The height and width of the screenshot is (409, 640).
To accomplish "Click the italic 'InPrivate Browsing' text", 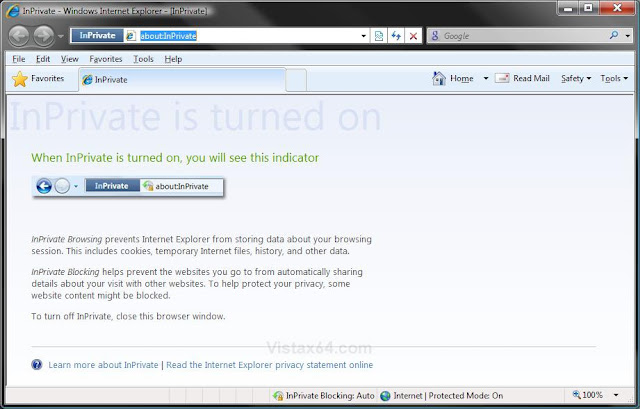I will coord(67,239).
